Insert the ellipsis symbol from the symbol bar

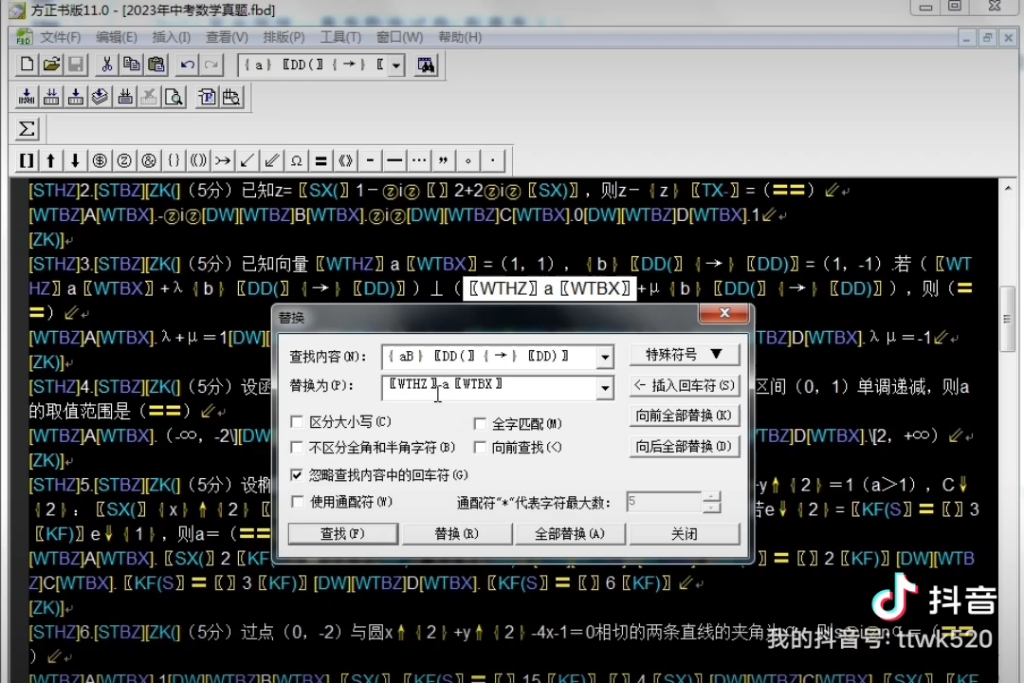click(x=417, y=160)
